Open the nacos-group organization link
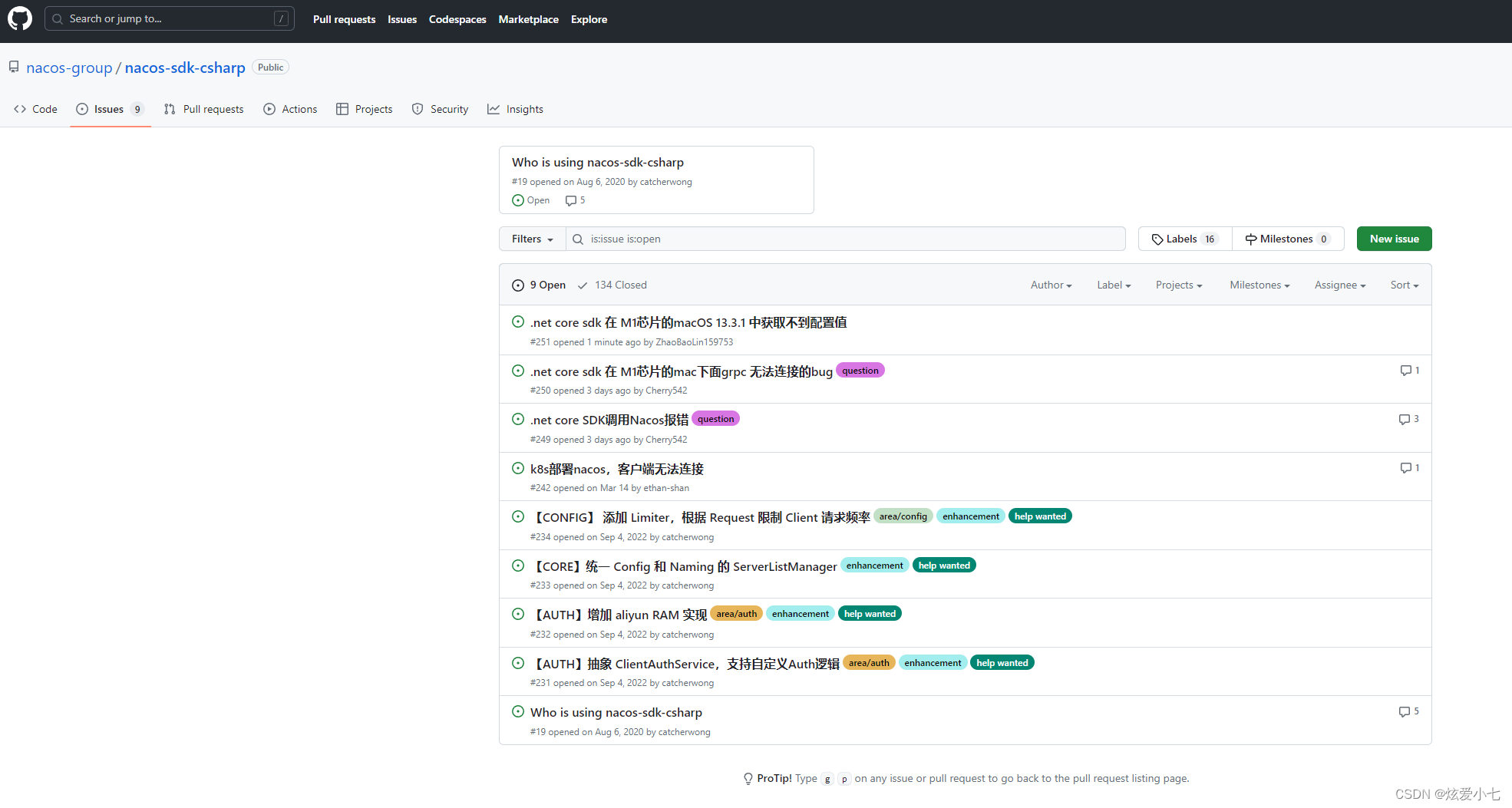Screen dimensions: 1512x808 69,68
